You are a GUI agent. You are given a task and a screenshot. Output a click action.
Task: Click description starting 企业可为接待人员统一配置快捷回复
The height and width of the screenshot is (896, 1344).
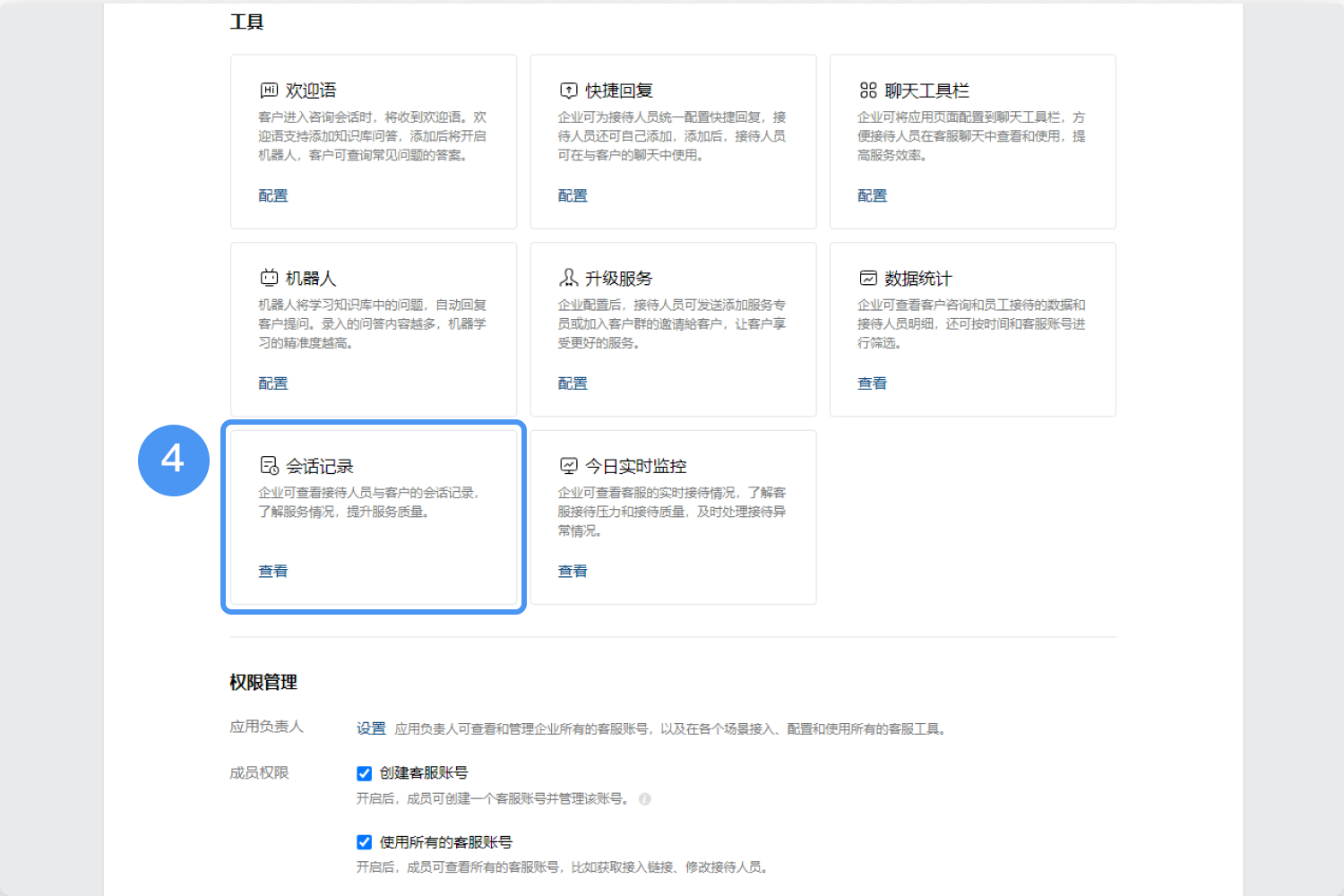(672, 136)
